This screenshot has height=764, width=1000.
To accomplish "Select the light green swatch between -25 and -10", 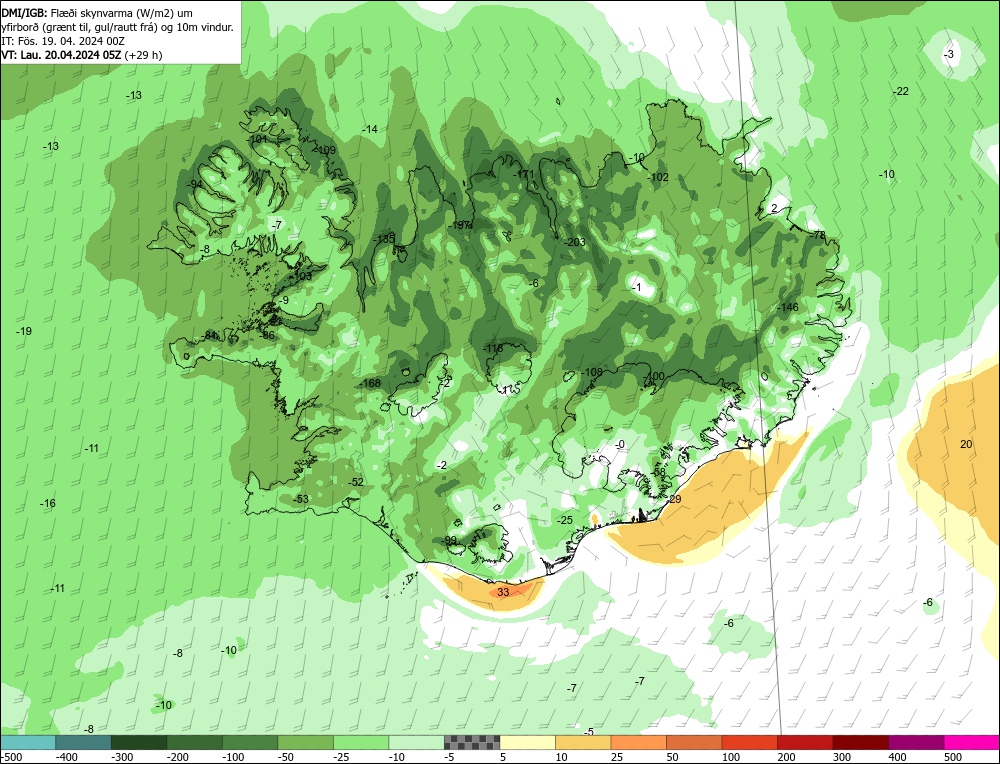I will (x=361, y=742).
